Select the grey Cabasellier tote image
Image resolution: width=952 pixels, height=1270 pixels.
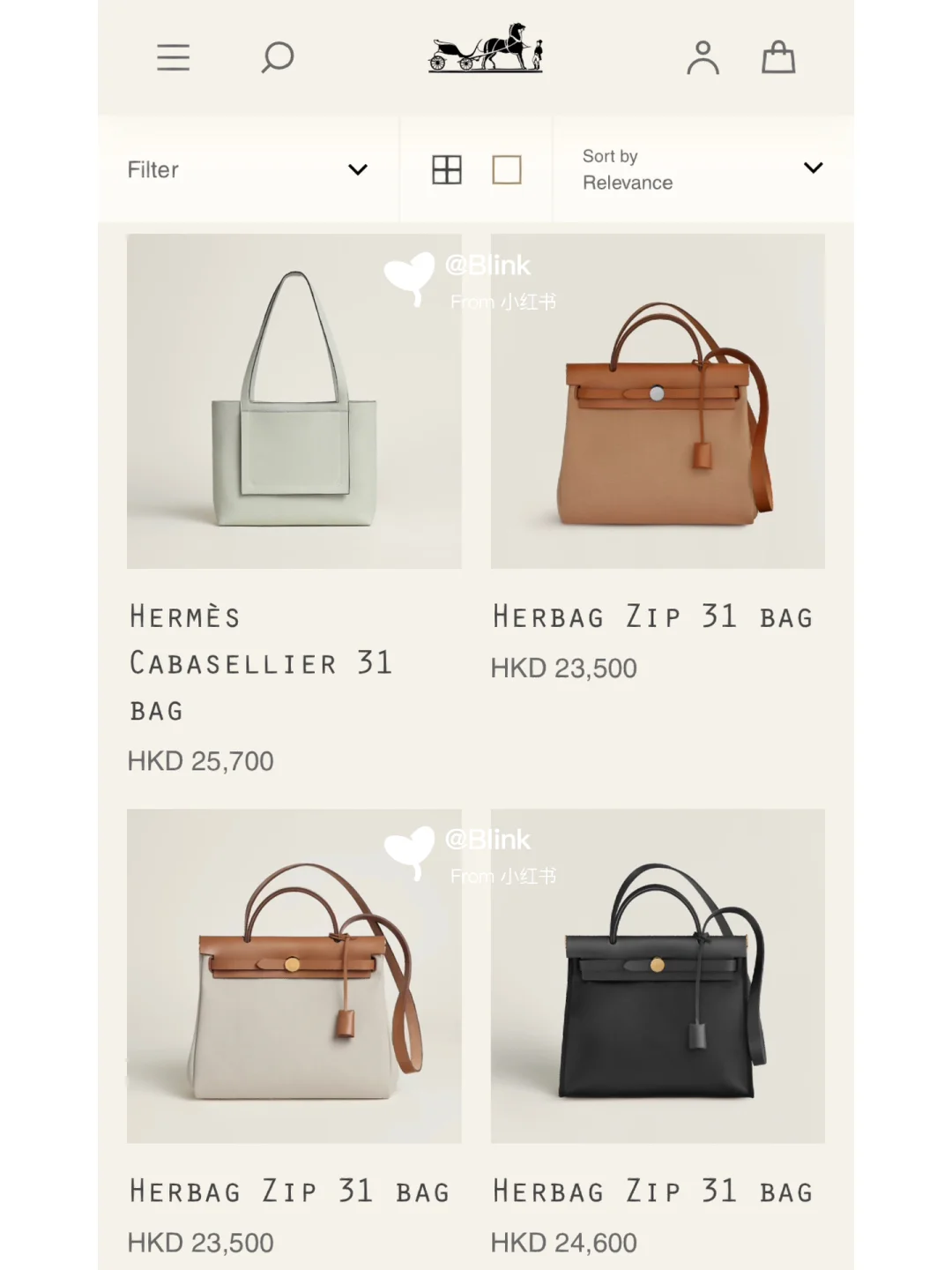(294, 401)
